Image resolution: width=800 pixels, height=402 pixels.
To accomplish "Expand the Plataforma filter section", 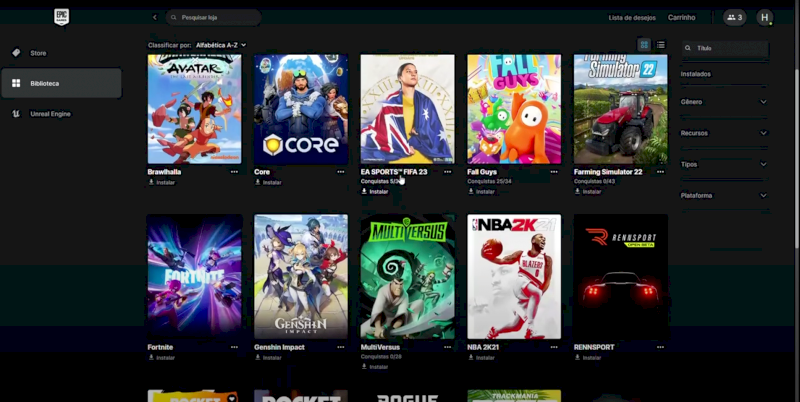I will (x=724, y=195).
